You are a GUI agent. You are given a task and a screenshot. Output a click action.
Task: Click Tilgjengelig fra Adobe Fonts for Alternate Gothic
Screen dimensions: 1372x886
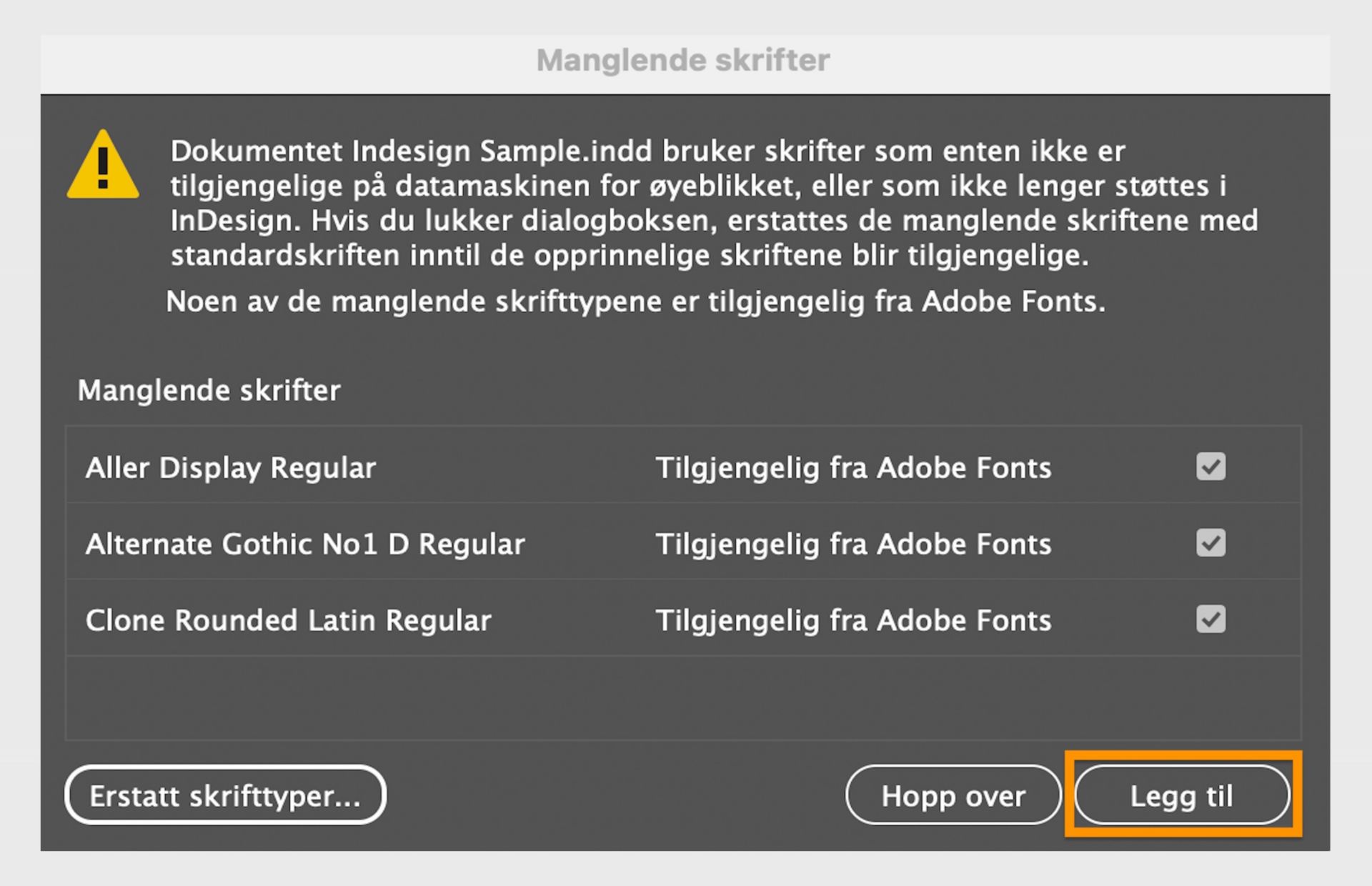click(x=855, y=543)
